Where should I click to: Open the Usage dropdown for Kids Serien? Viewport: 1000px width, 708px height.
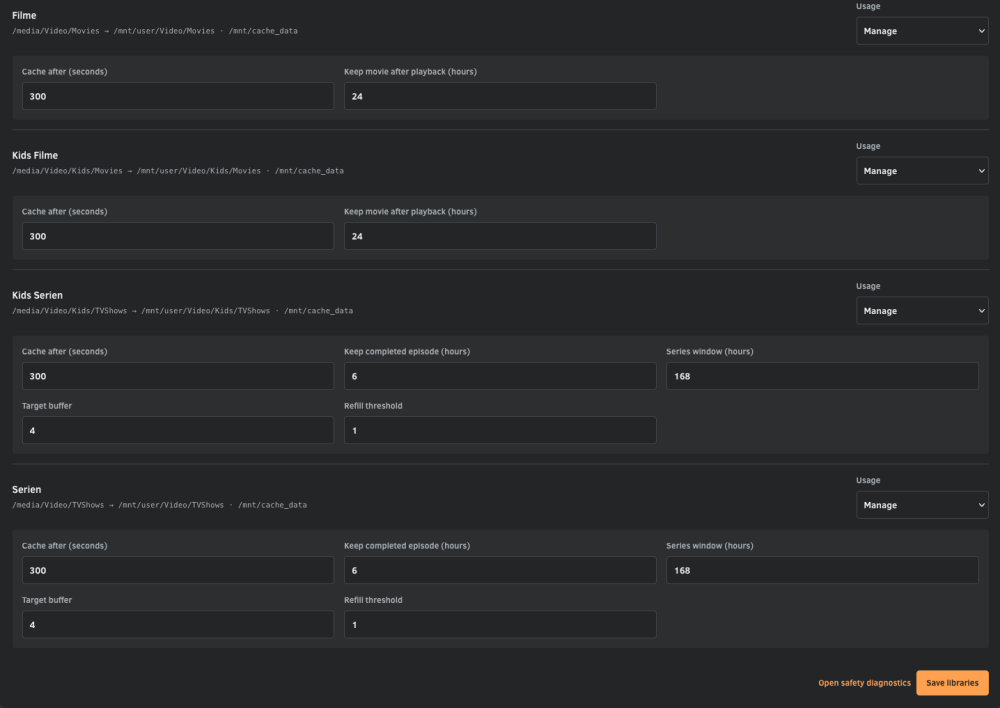[922, 311]
